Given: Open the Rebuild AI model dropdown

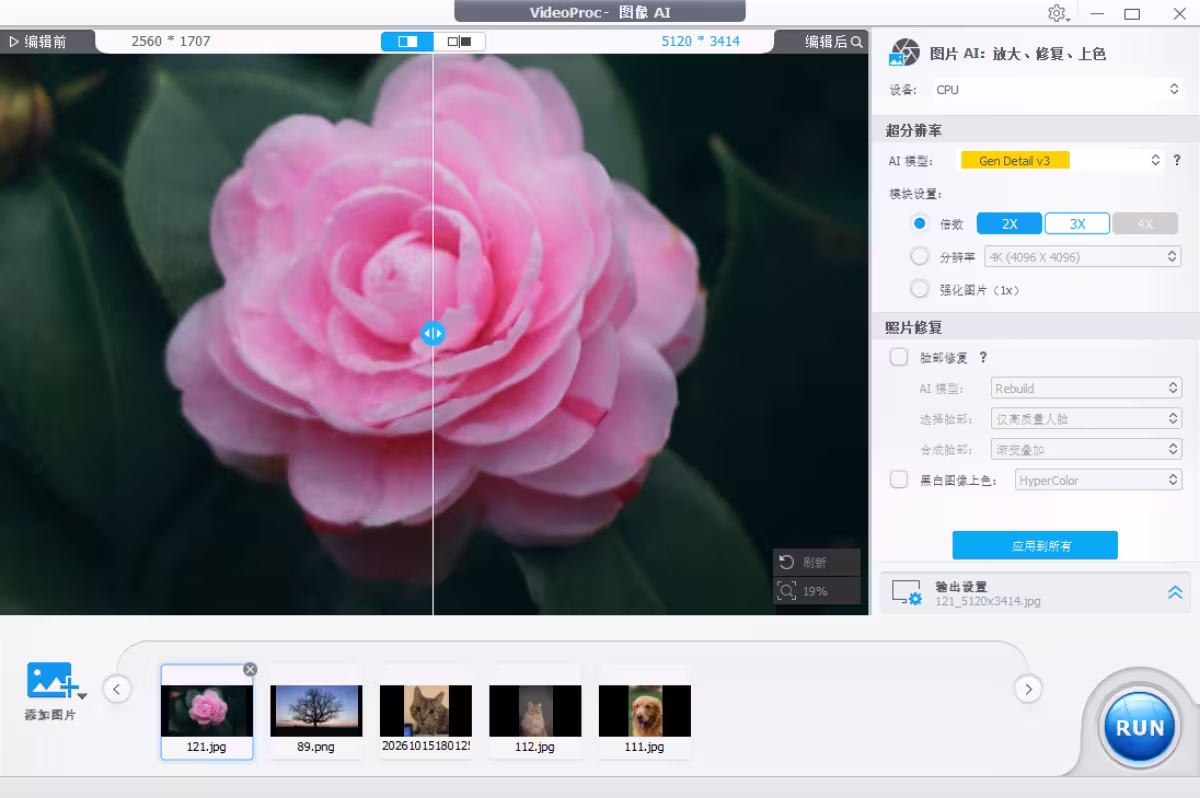Looking at the screenshot, I should coord(1086,388).
